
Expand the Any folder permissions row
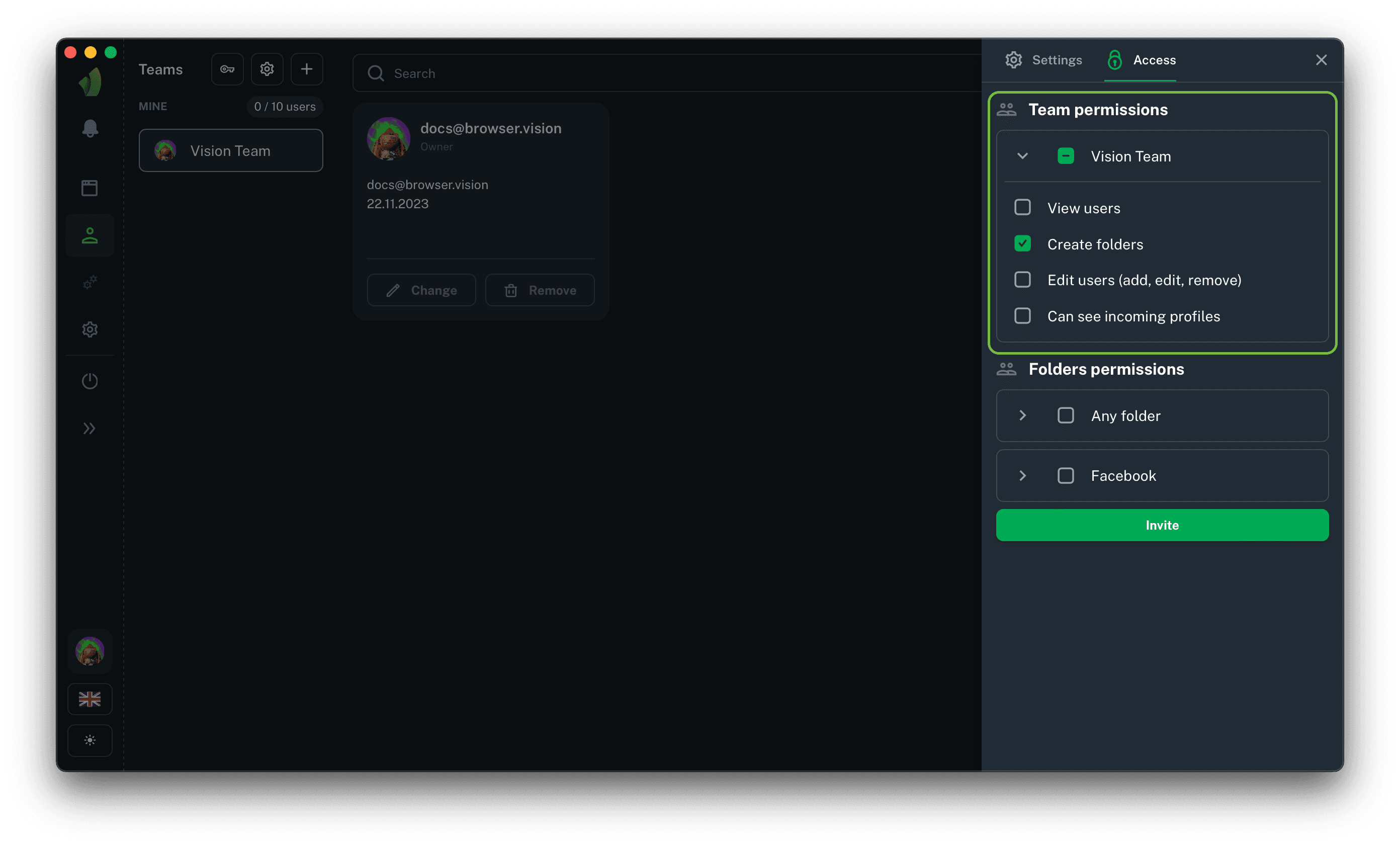click(1022, 416)
